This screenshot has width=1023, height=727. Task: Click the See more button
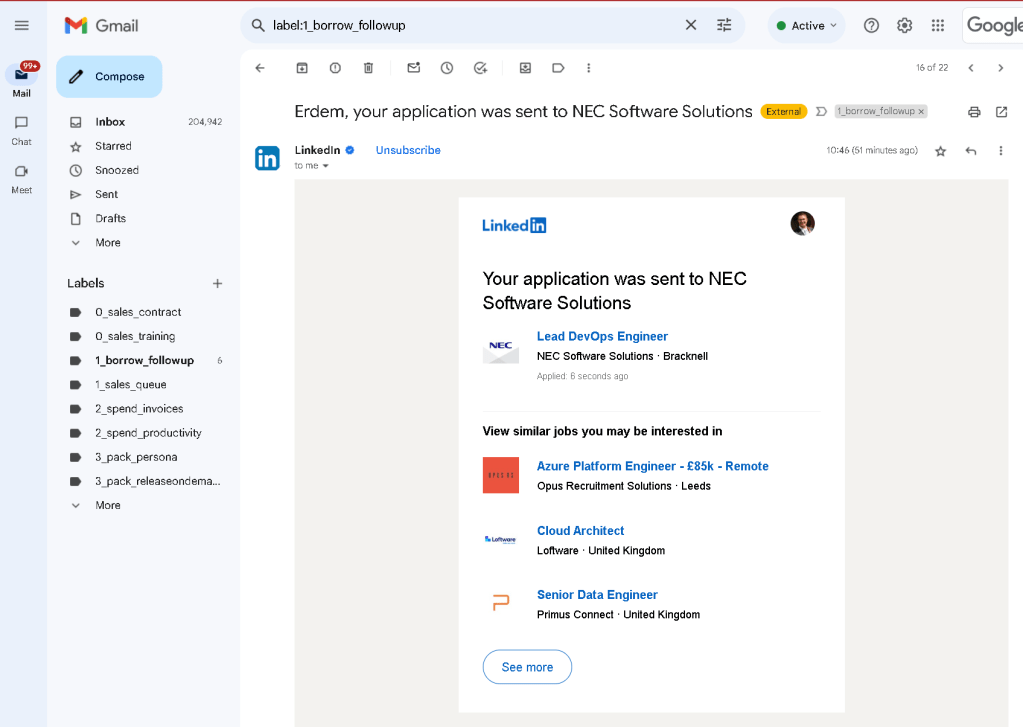pos(527,667)
